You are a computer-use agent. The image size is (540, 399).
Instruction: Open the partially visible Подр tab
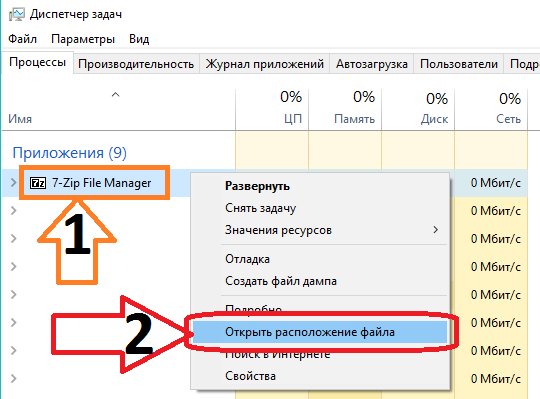[x=523, y=64]
